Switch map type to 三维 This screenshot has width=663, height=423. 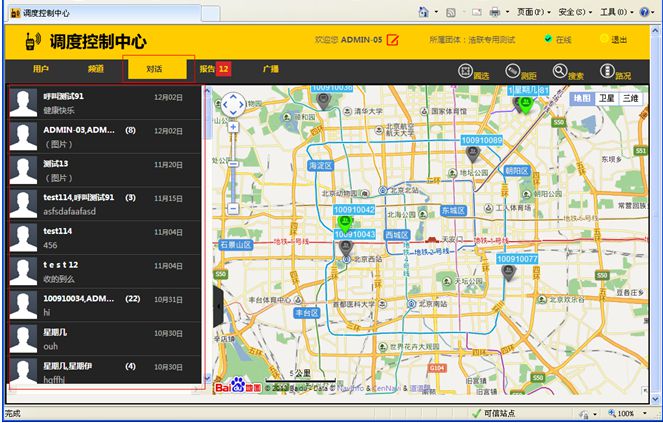(x=630, y=98)
